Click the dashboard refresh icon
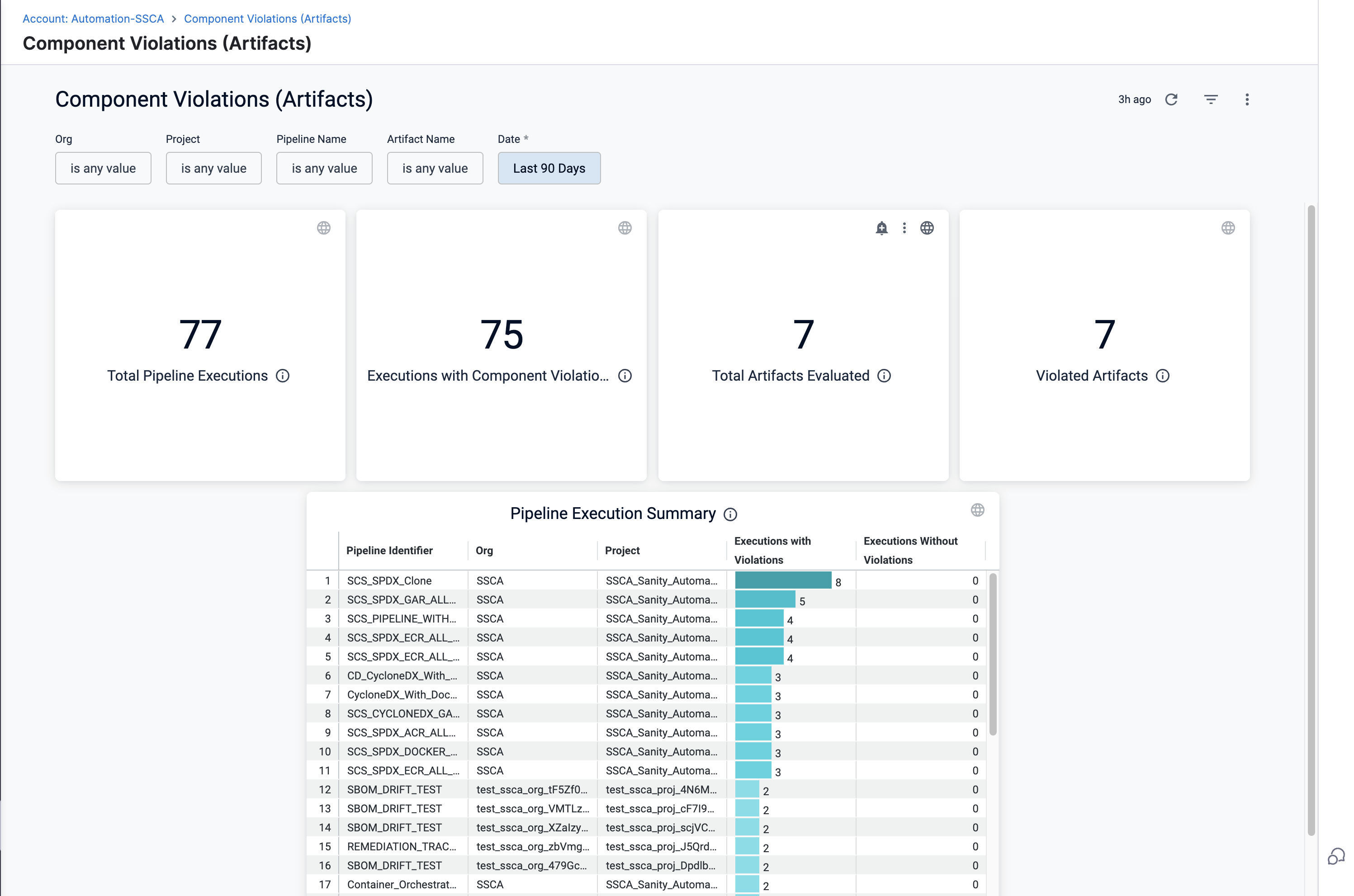 [x=1171, y=99]
